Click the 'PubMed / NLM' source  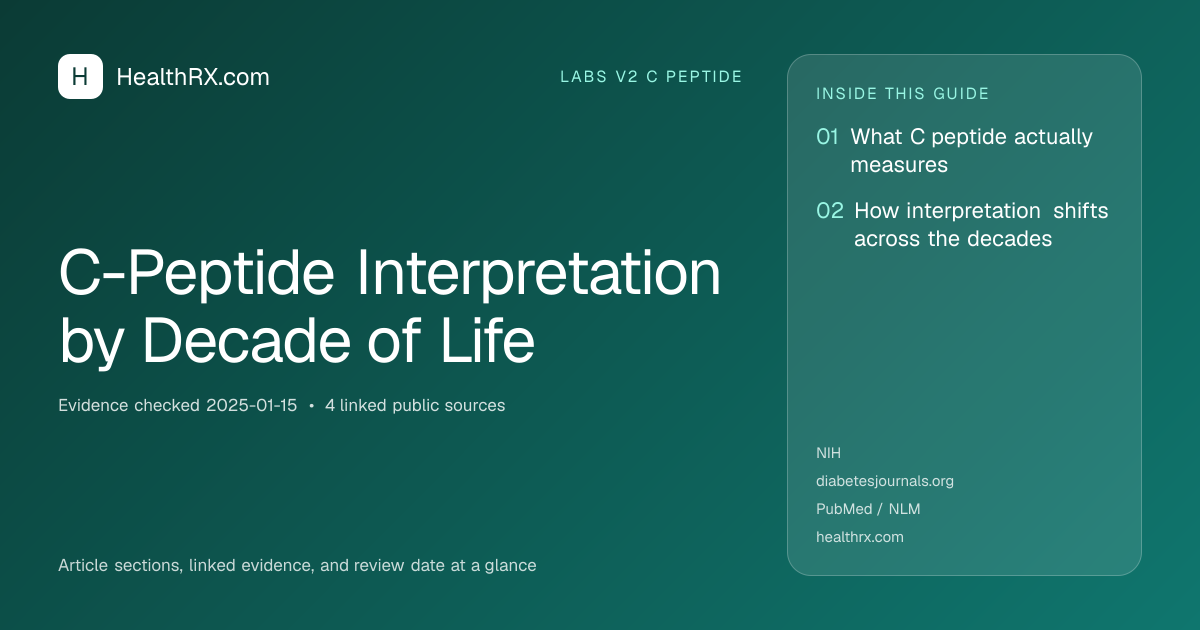(x=868, y=509)
